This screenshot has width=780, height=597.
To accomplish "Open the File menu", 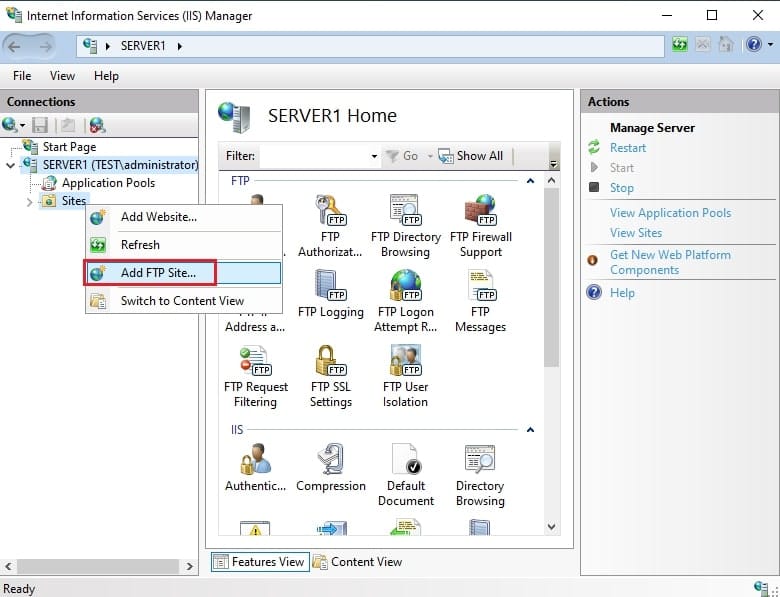I will point(22,76).
